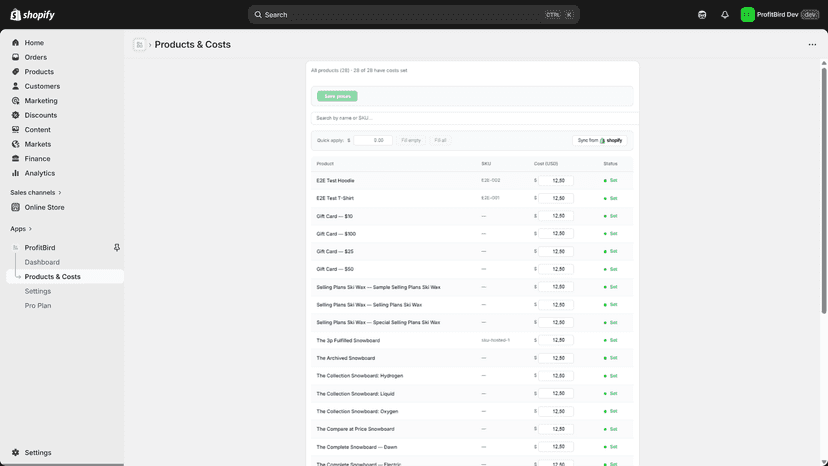Open the three-dot more actions menu

pyautogui.click(x=812, y=45)
